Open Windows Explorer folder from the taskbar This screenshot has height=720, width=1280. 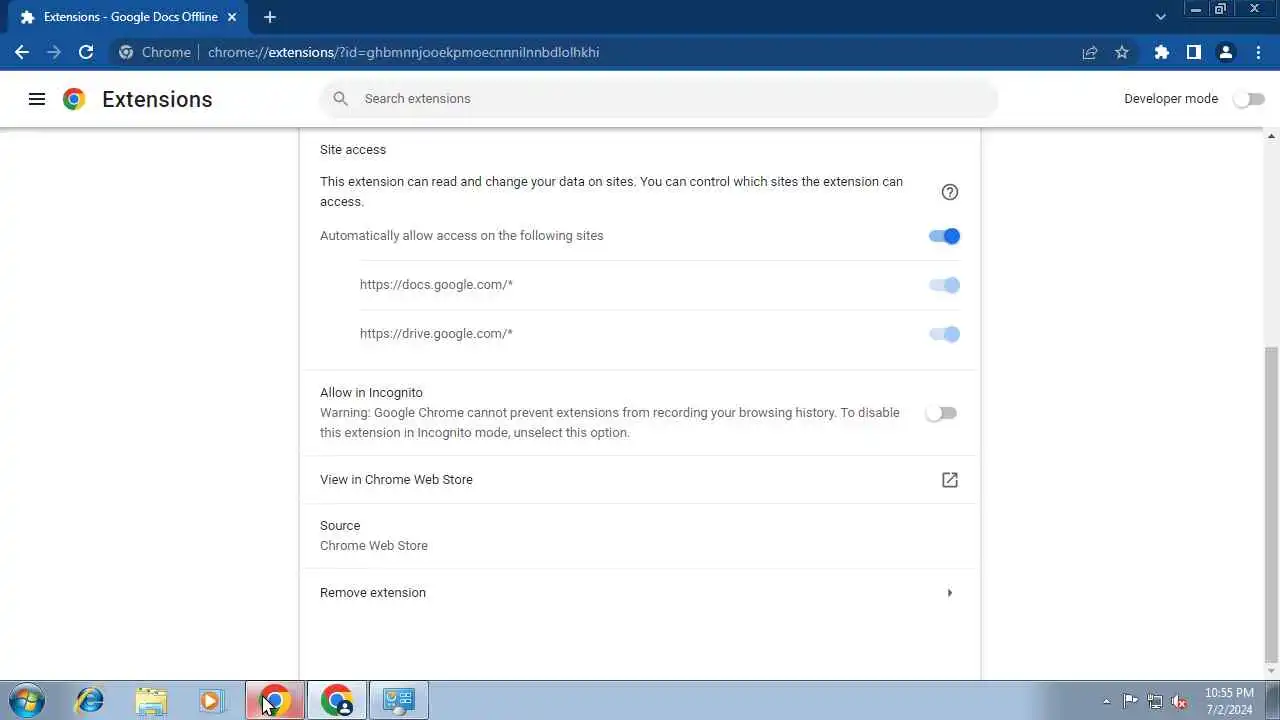(x=151, y=701)
